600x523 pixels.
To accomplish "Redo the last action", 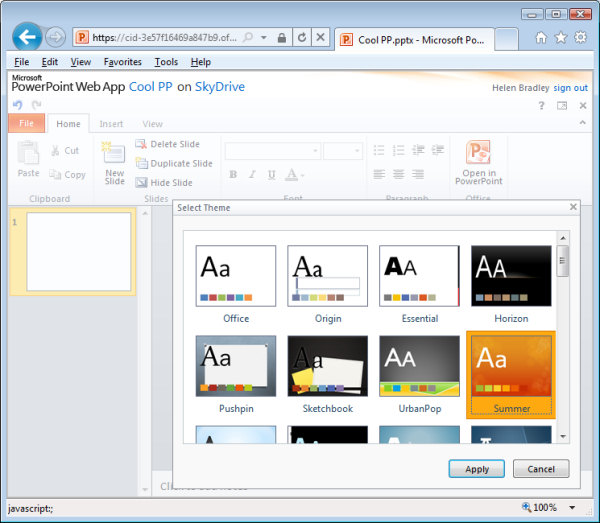I will coord(36,104).
